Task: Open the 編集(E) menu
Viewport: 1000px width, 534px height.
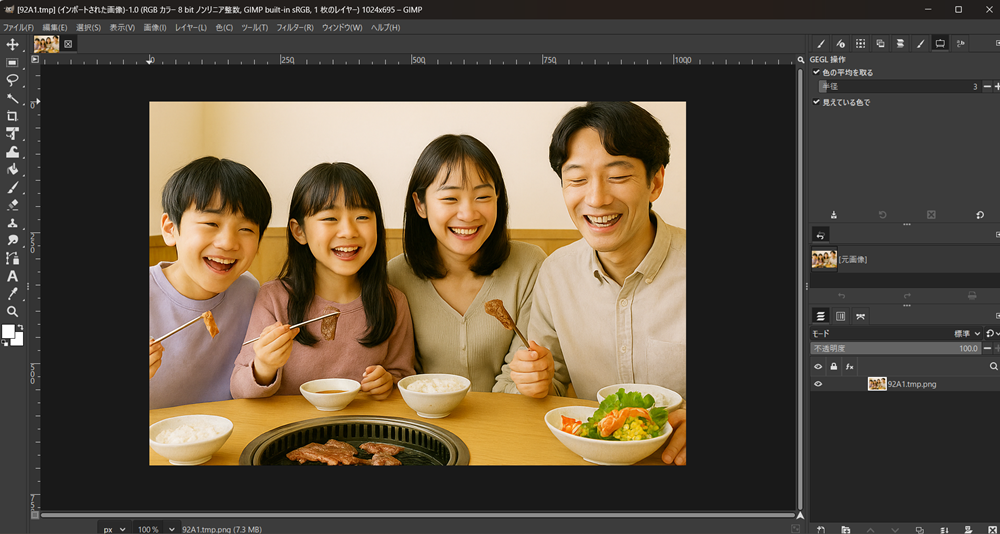Action: point(55,27)
